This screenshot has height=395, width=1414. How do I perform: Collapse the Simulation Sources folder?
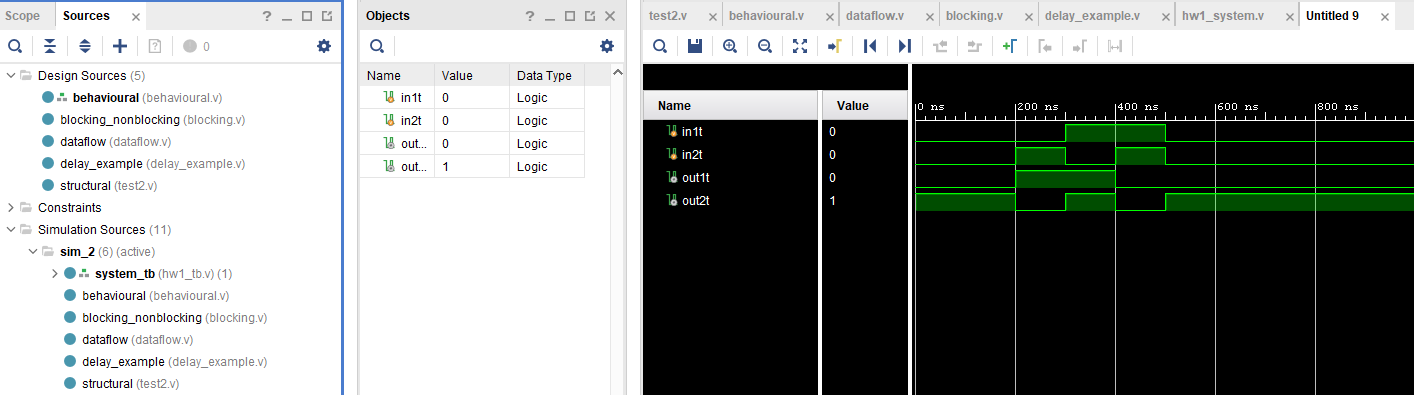[11, 229]
